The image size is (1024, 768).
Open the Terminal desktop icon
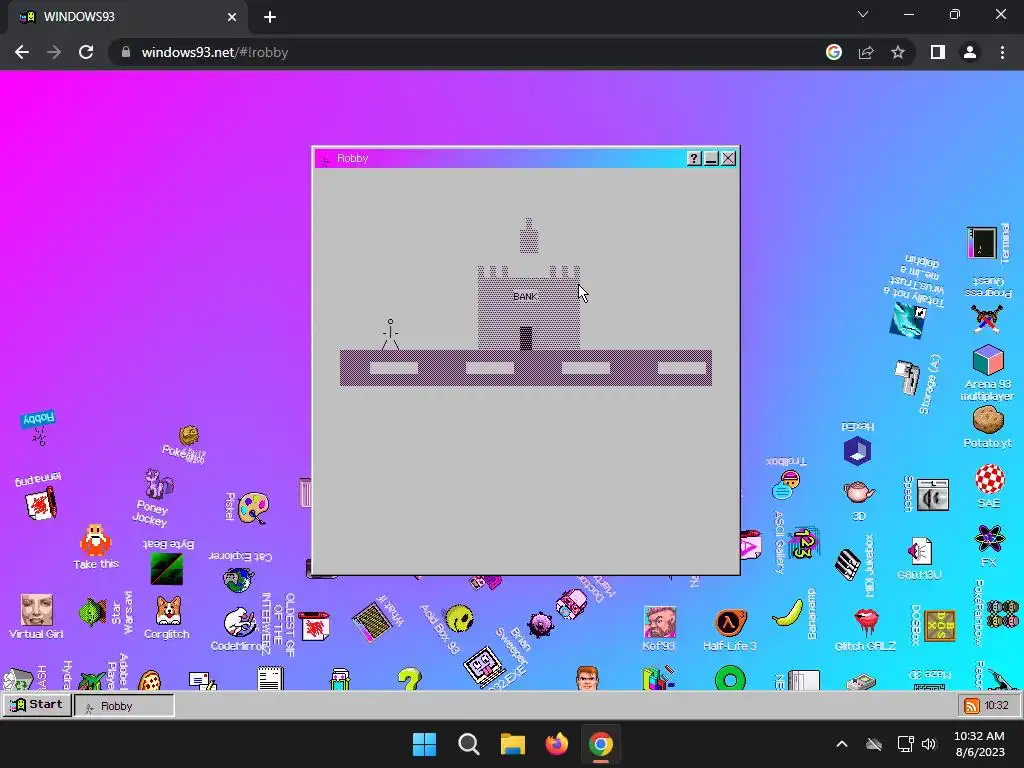tap(982, 243)
